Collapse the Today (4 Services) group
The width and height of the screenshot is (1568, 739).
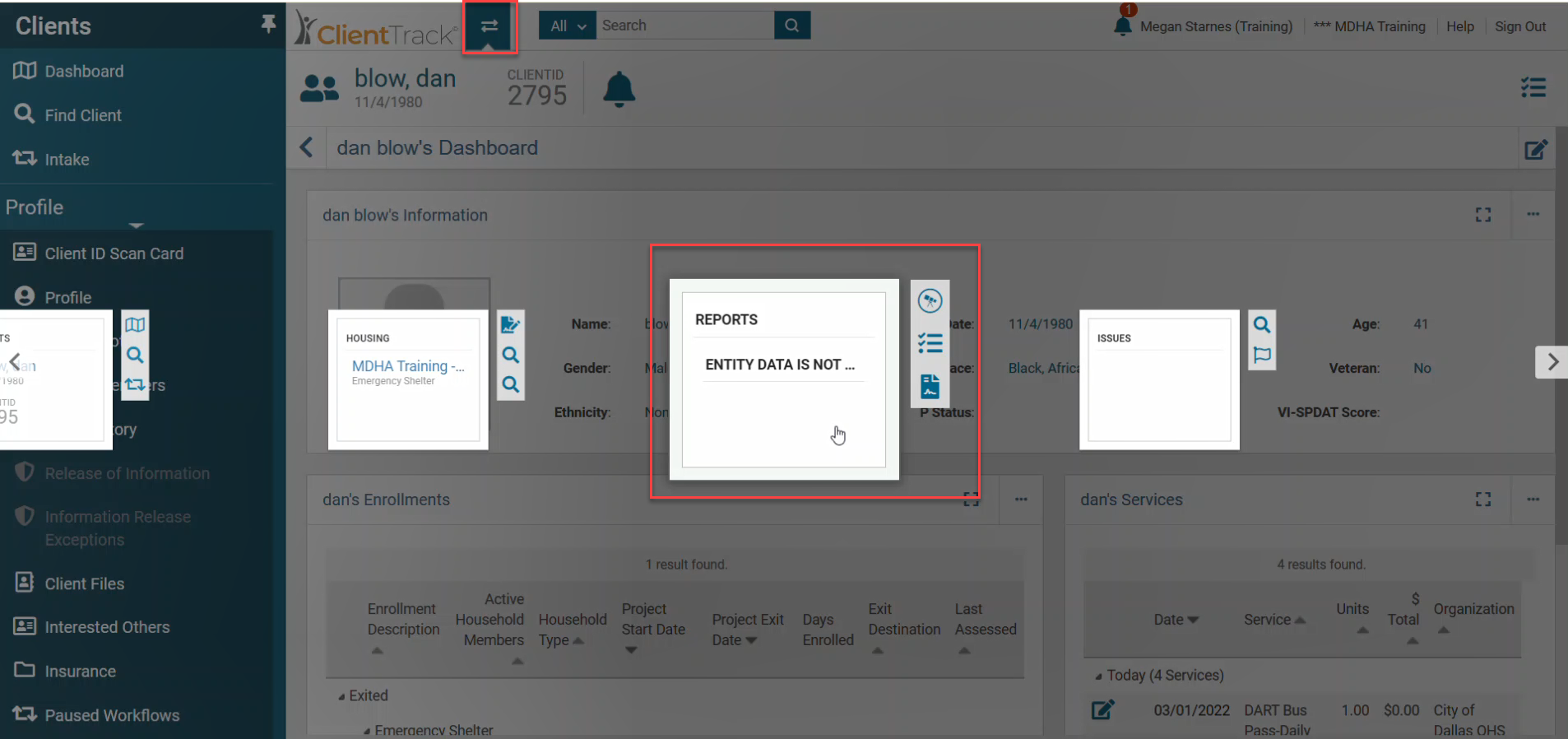pos(1098,676)
